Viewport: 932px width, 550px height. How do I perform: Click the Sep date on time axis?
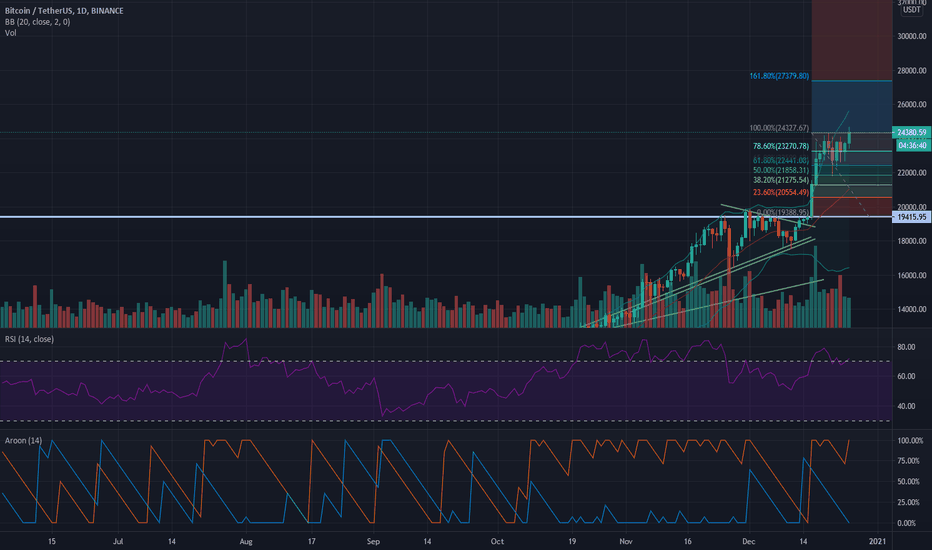[373, 542]
